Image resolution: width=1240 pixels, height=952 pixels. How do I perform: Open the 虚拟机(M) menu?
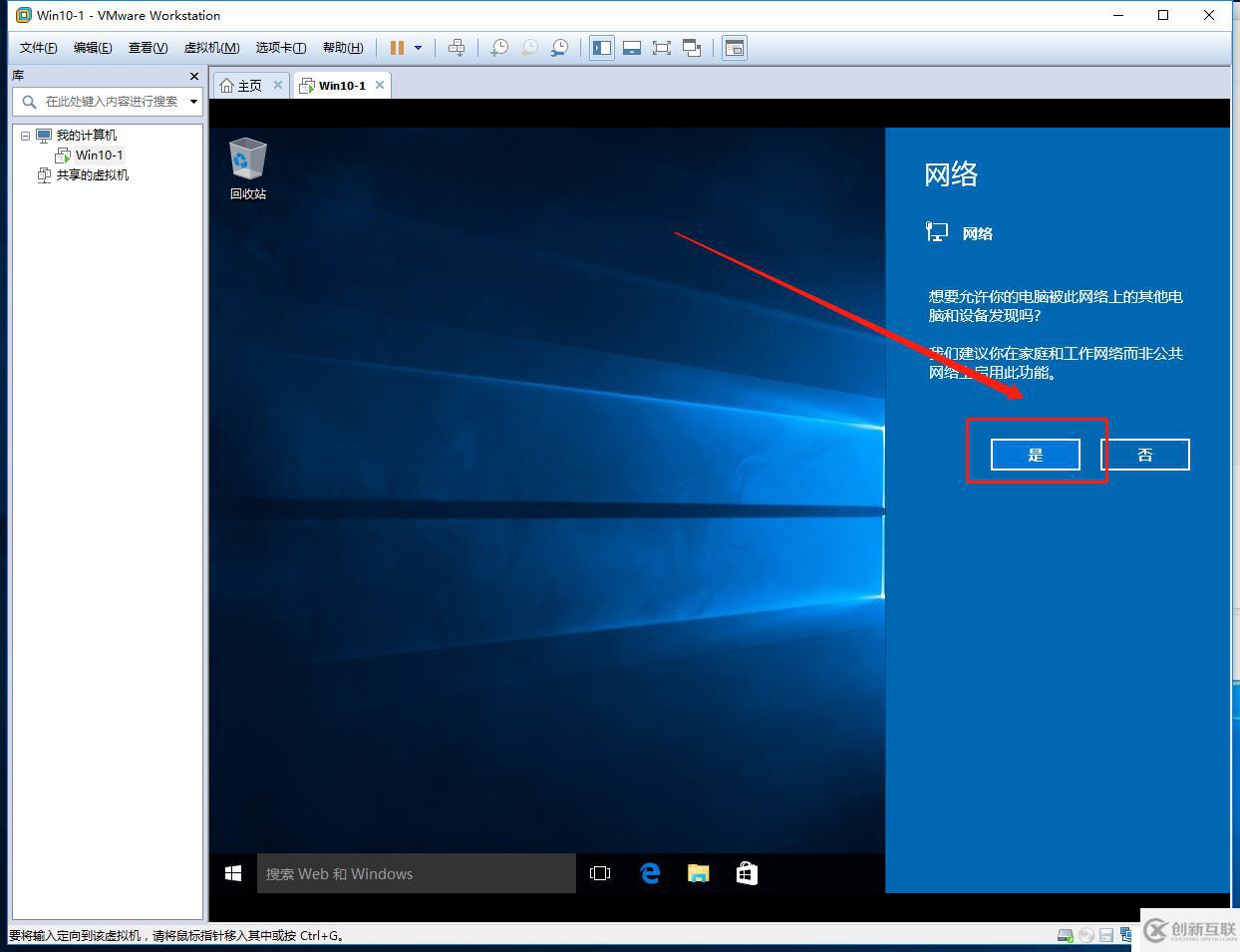click(x=210, y=47)
